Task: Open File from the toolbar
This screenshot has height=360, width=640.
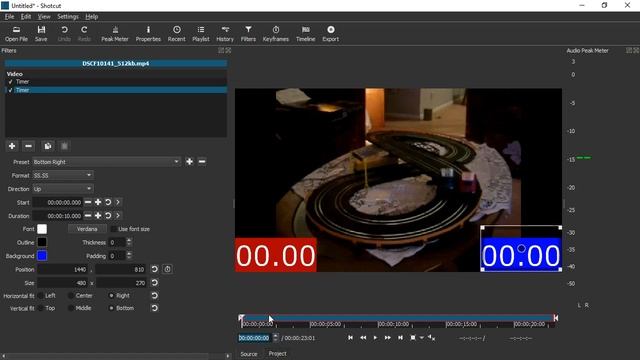Action: point(16,34)
